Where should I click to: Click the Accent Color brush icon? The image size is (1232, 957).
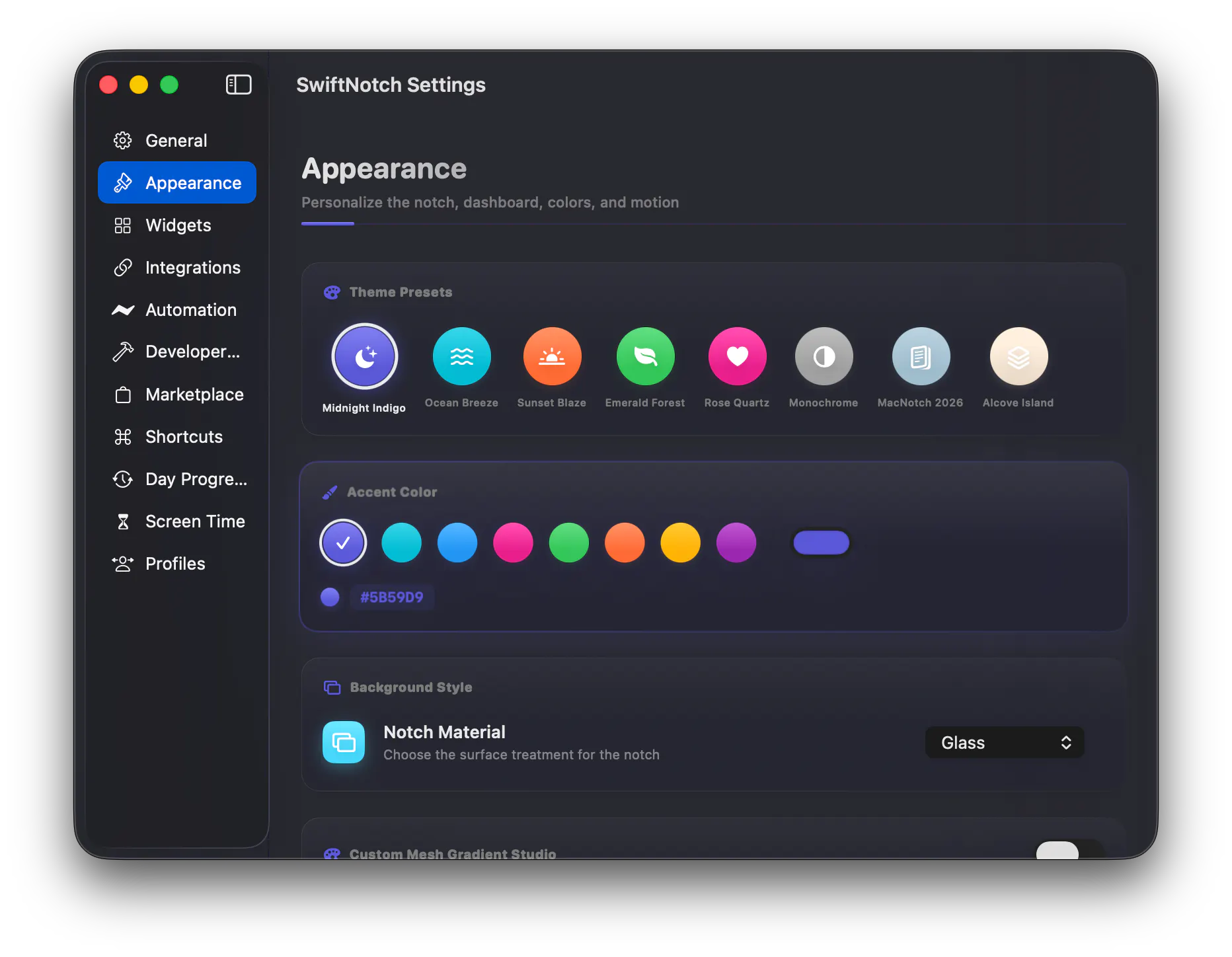[x=330, y=492]
